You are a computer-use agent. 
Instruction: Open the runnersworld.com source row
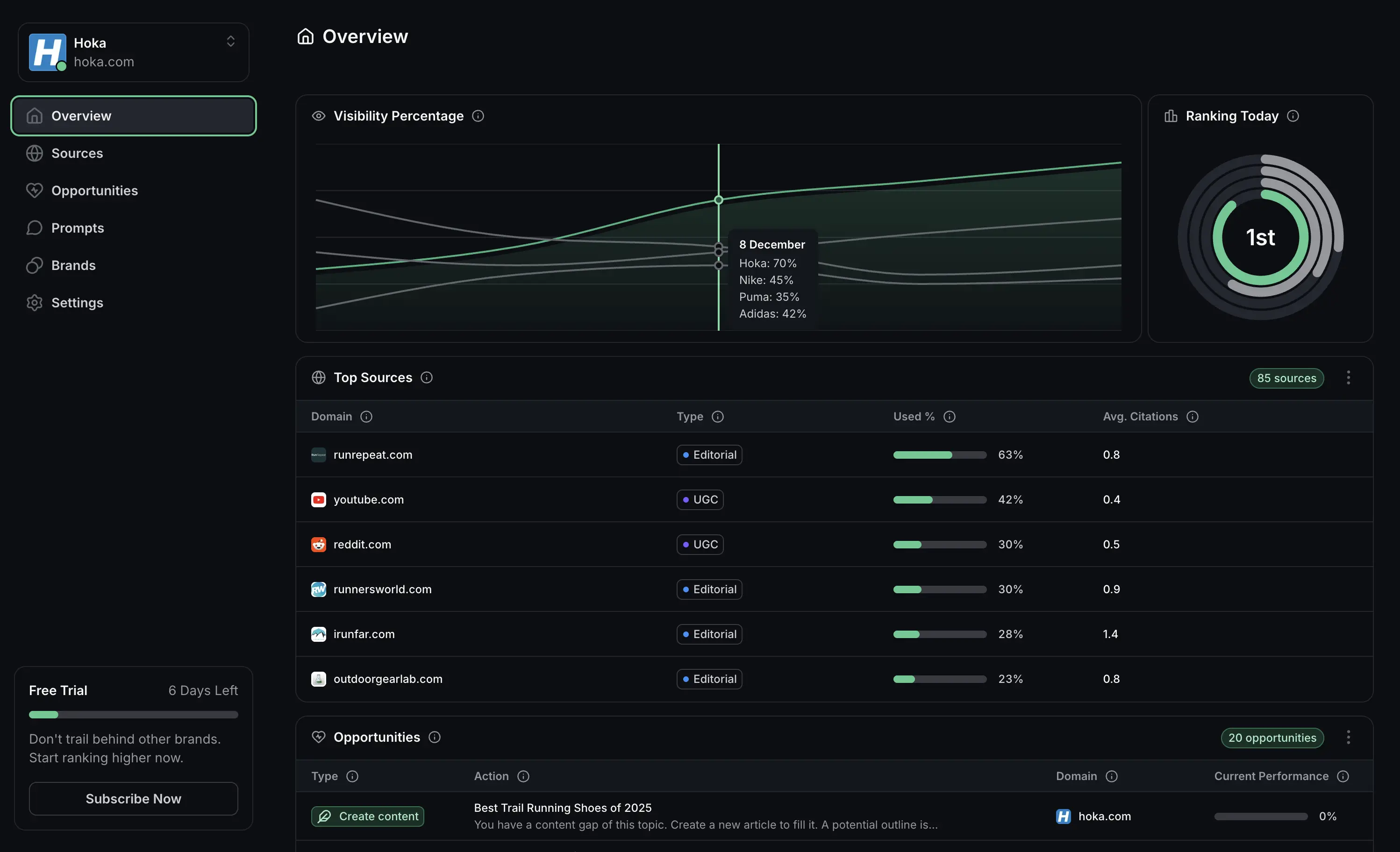pyautogui.click(x=382, y=589)
